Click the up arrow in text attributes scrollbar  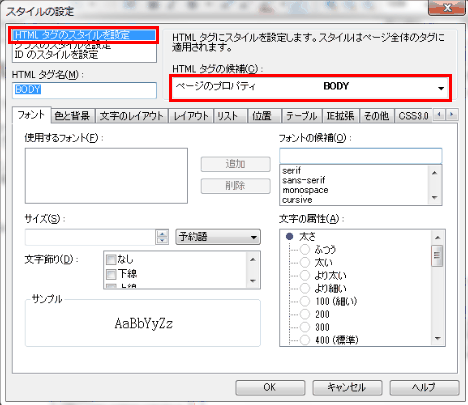point(437,237)
